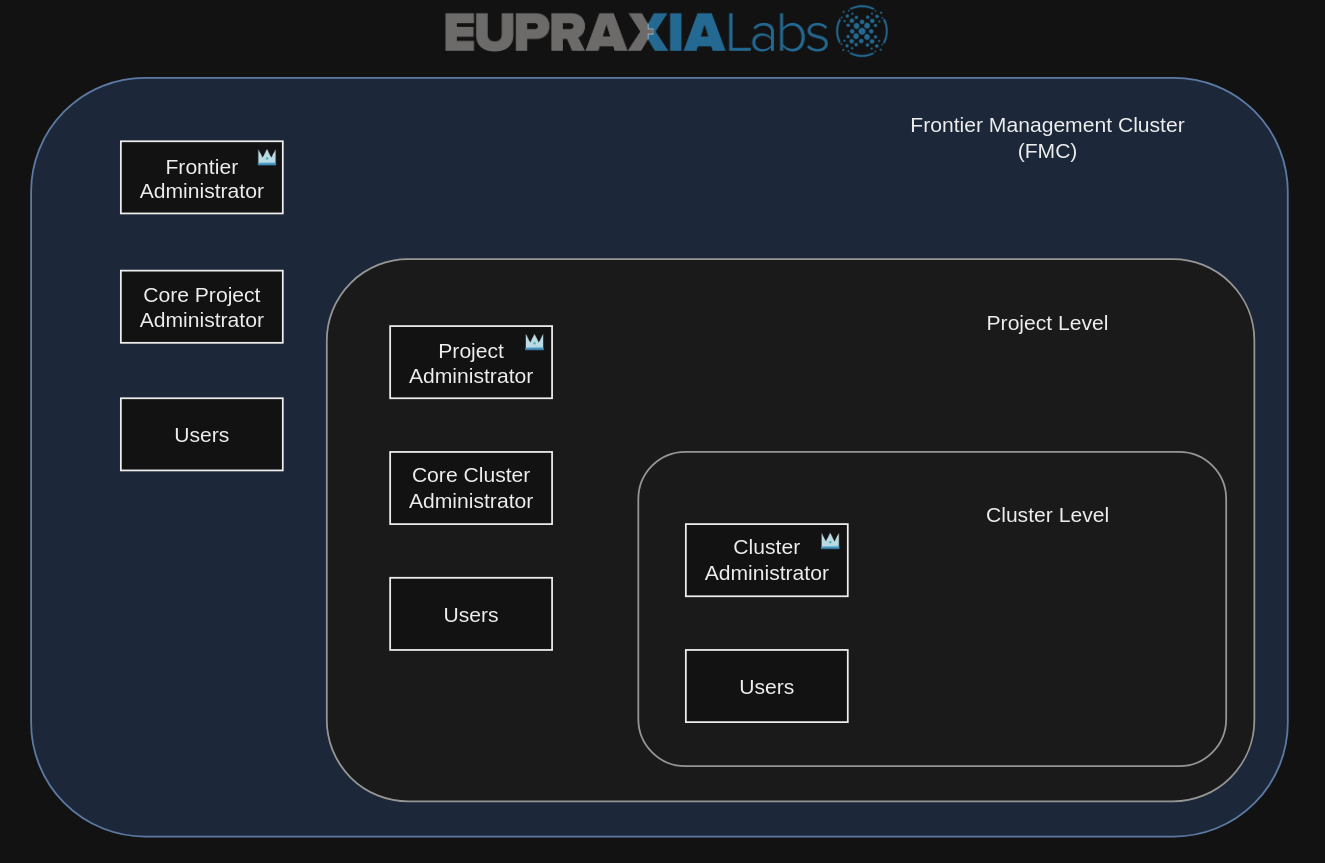Click the crown icon on Project Administrator

click(535, 342)
